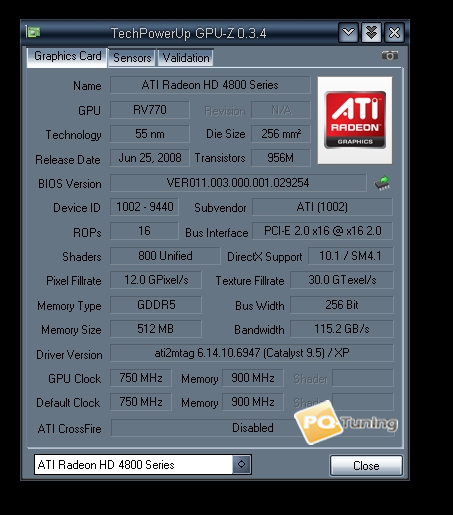Image resolution: width=453 pixels, height=515 pixels.
Task: Click the Die Size value 256 mm²
Action: (281, 134)
